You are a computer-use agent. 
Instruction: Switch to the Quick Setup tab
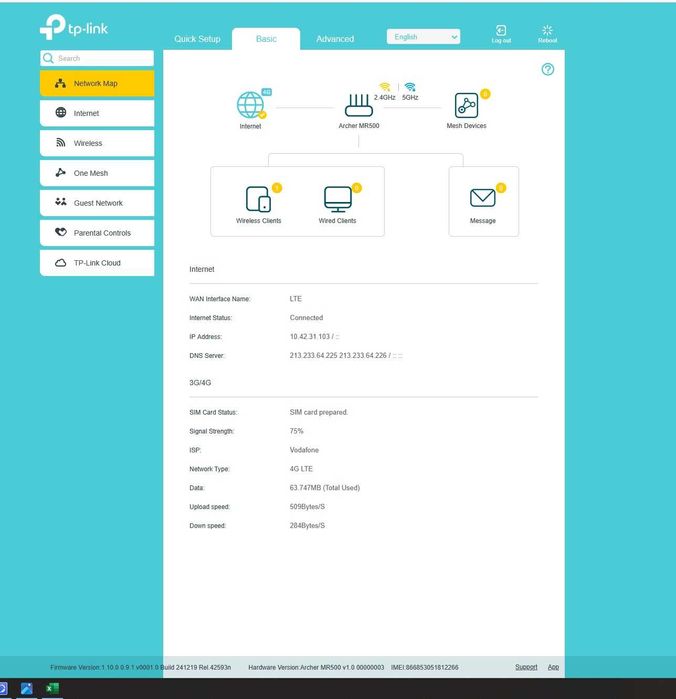197,39
